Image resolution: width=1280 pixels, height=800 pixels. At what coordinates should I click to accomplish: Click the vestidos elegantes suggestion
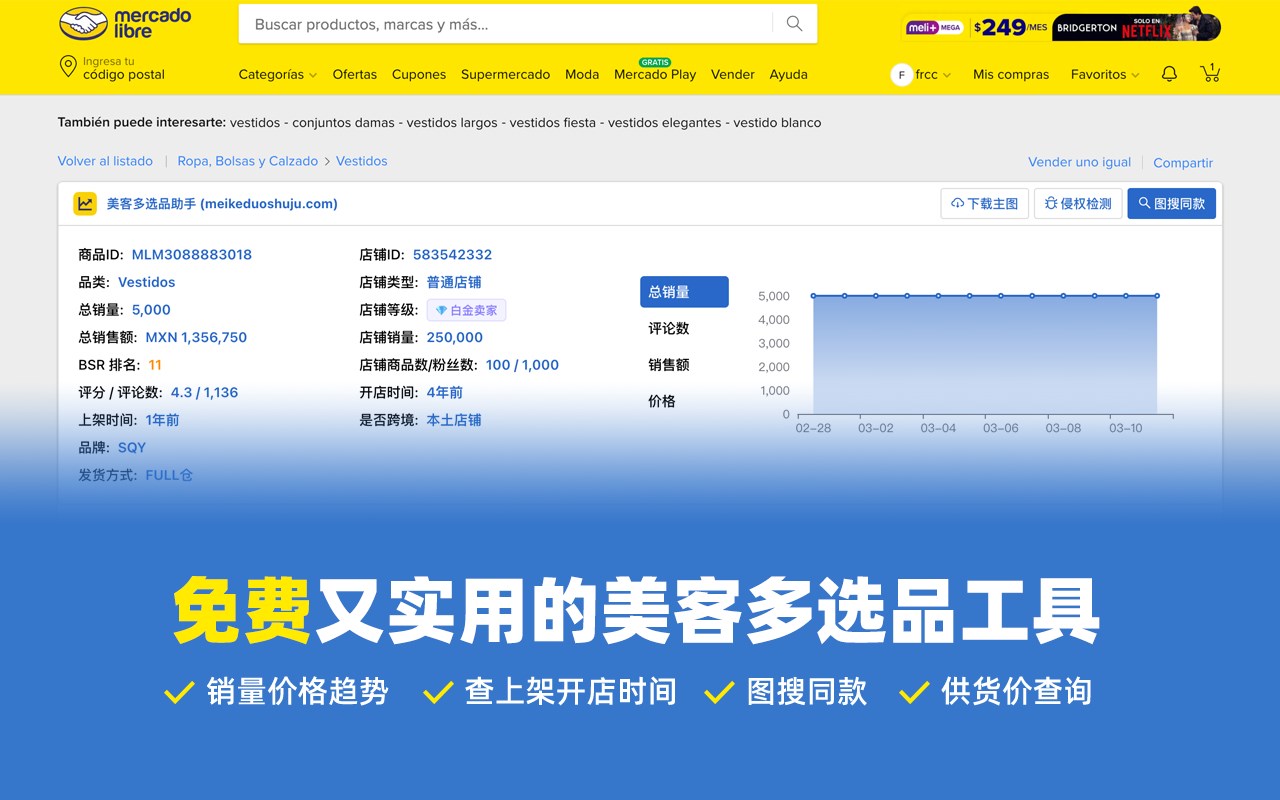(664, 123)
